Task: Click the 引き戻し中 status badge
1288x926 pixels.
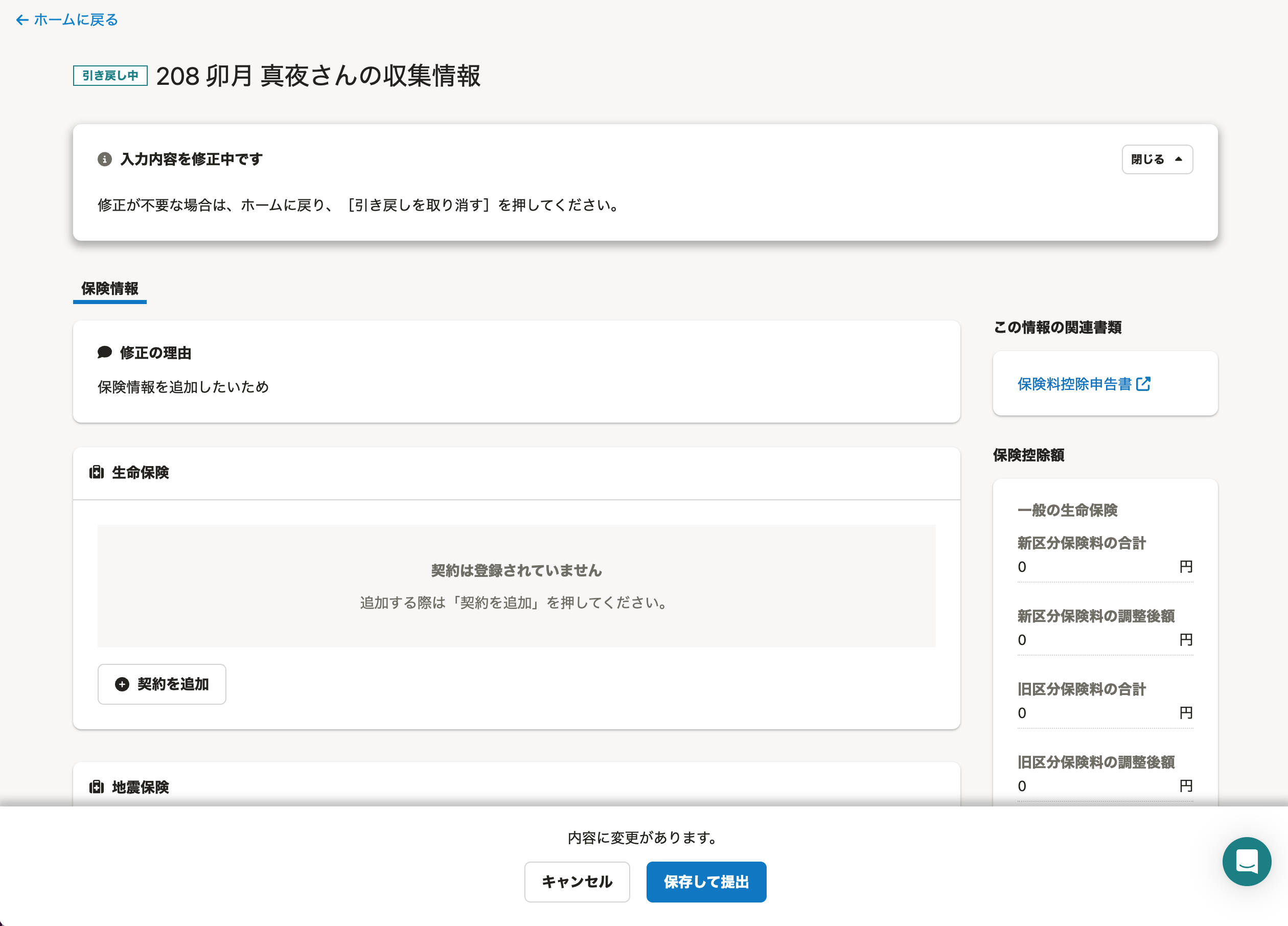Action: pyautogui.click(x=110, y=76)
